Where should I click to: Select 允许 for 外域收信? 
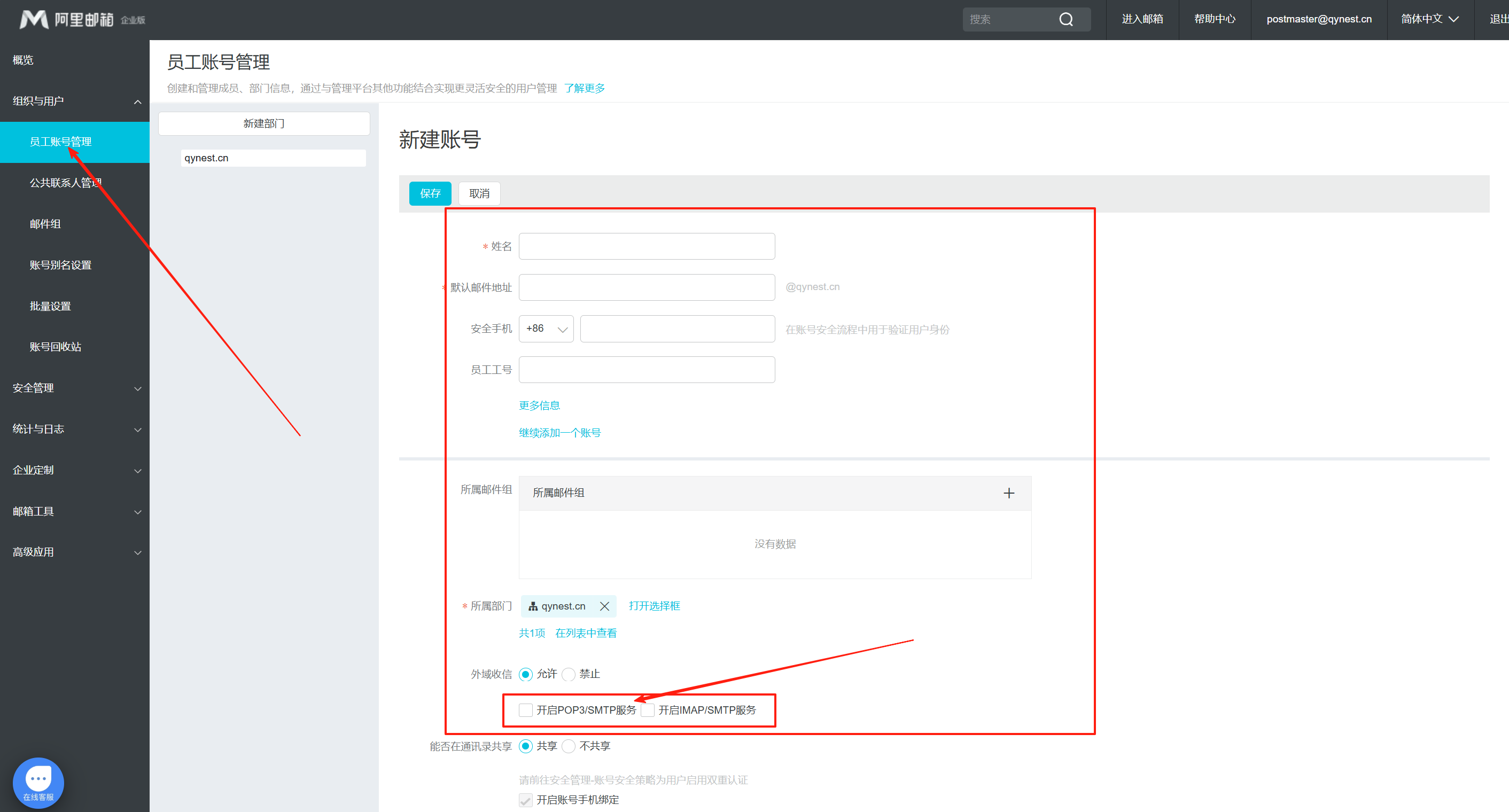tap(525, 674)
